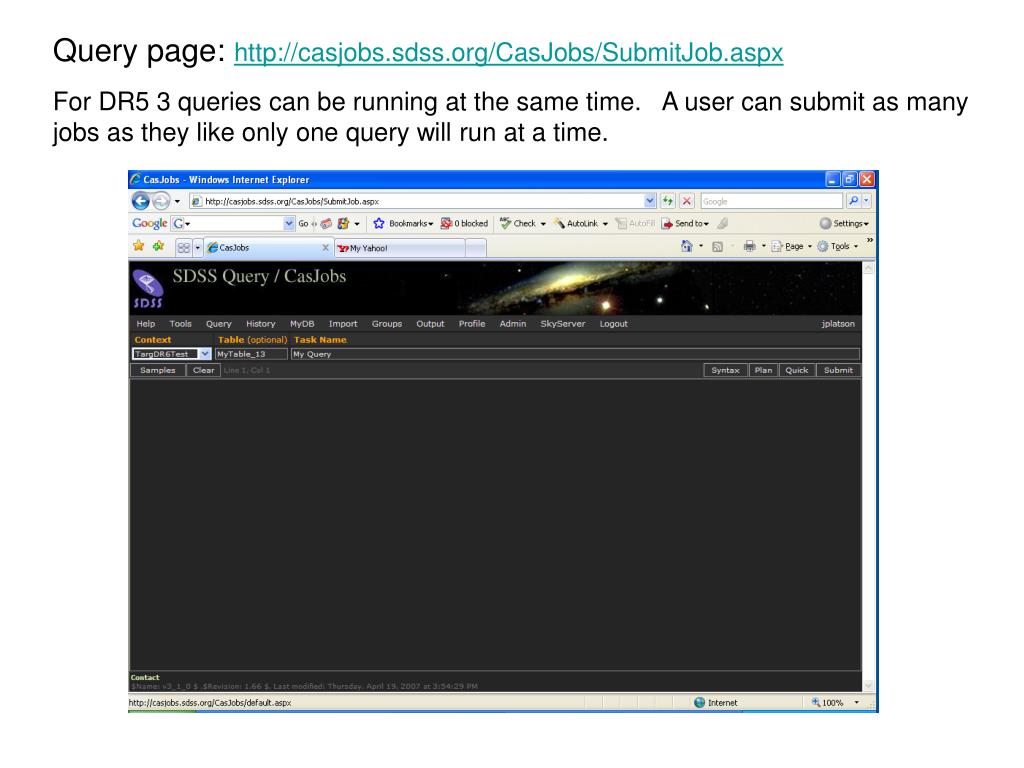Open the Tools menu in command bar
Screen dimensions: 1024x768
[838, 246]
